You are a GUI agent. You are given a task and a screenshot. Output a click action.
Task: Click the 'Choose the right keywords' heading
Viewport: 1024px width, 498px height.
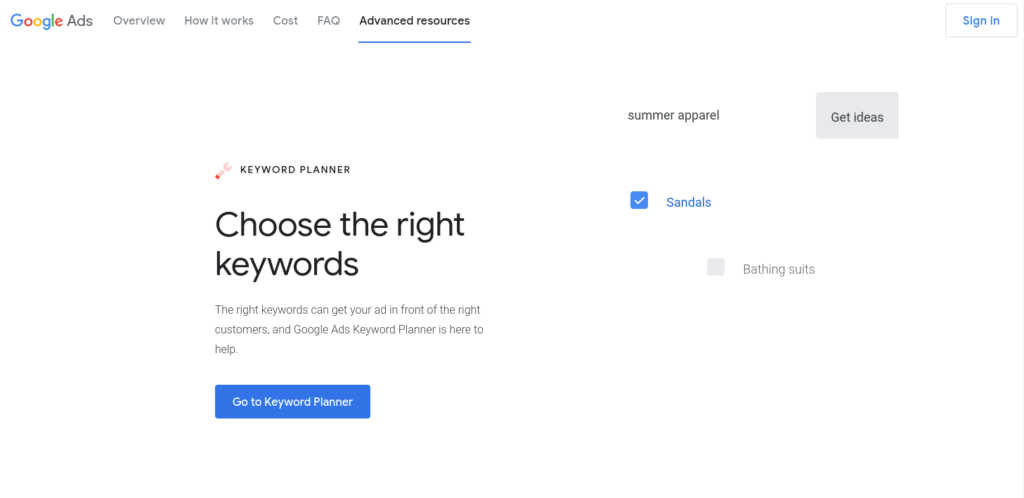coord(340,243)
